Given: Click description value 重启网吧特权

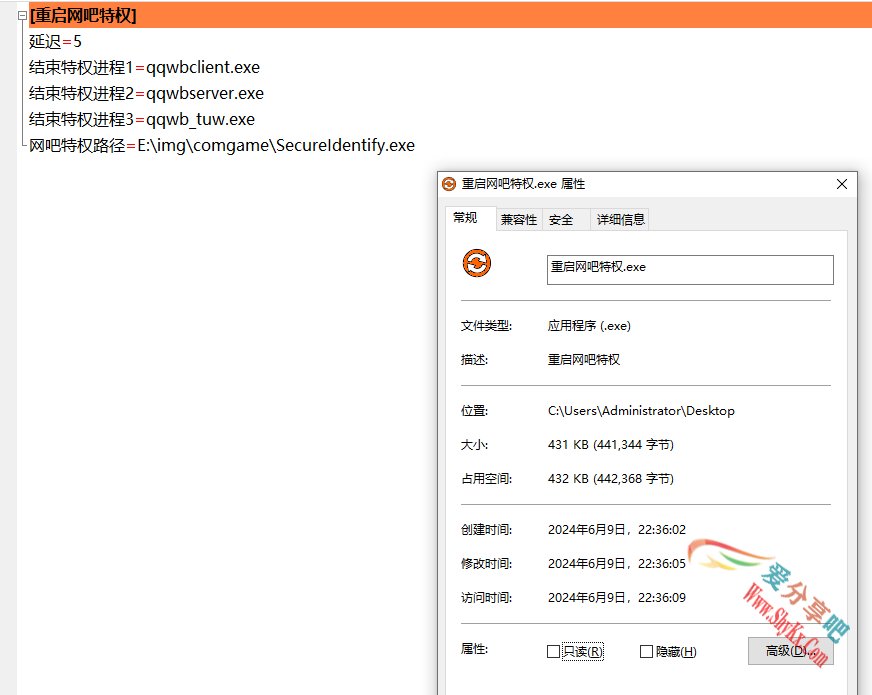Looking at the screenshot, I should pos(584,360).
